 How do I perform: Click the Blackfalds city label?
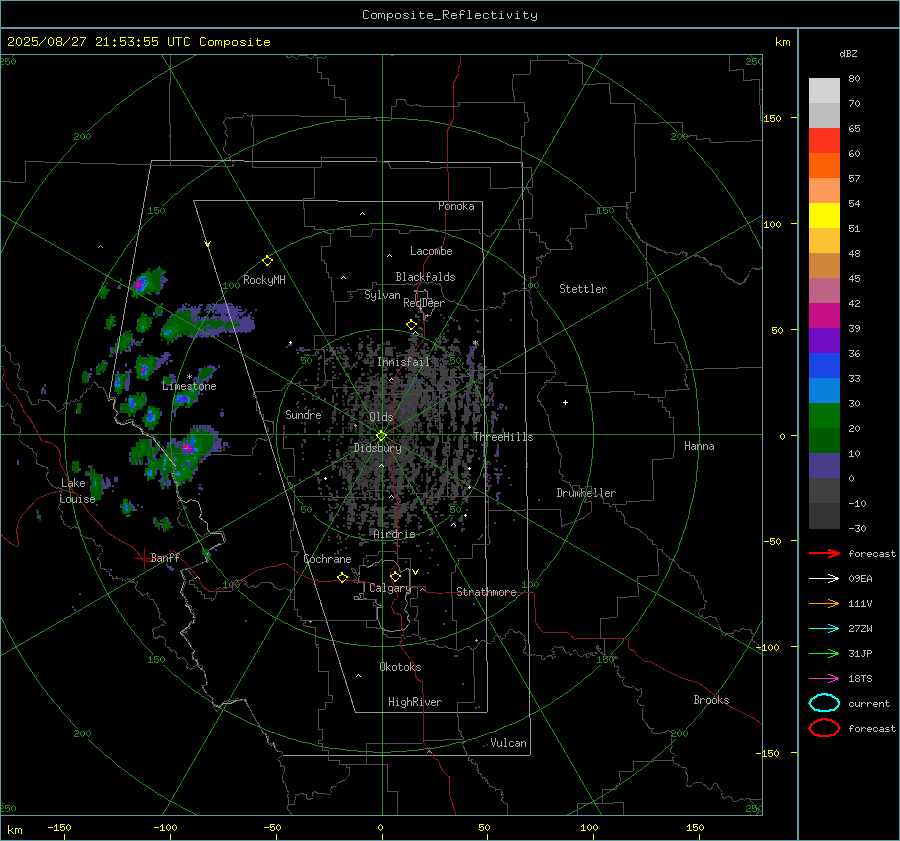[425, 277]
